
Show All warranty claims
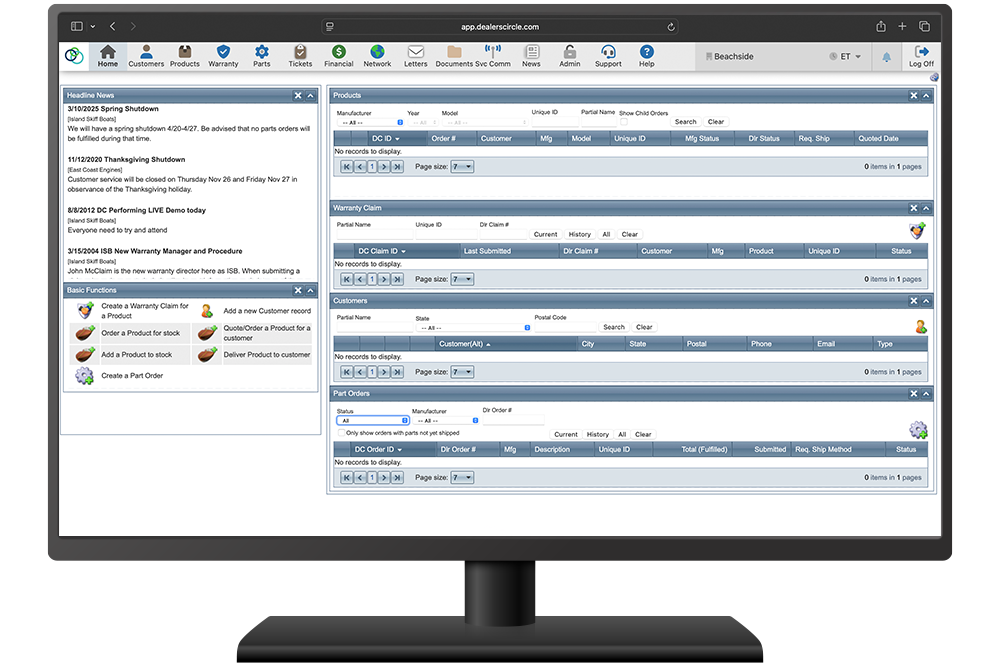pyautogui.click(x=607, y=235)
